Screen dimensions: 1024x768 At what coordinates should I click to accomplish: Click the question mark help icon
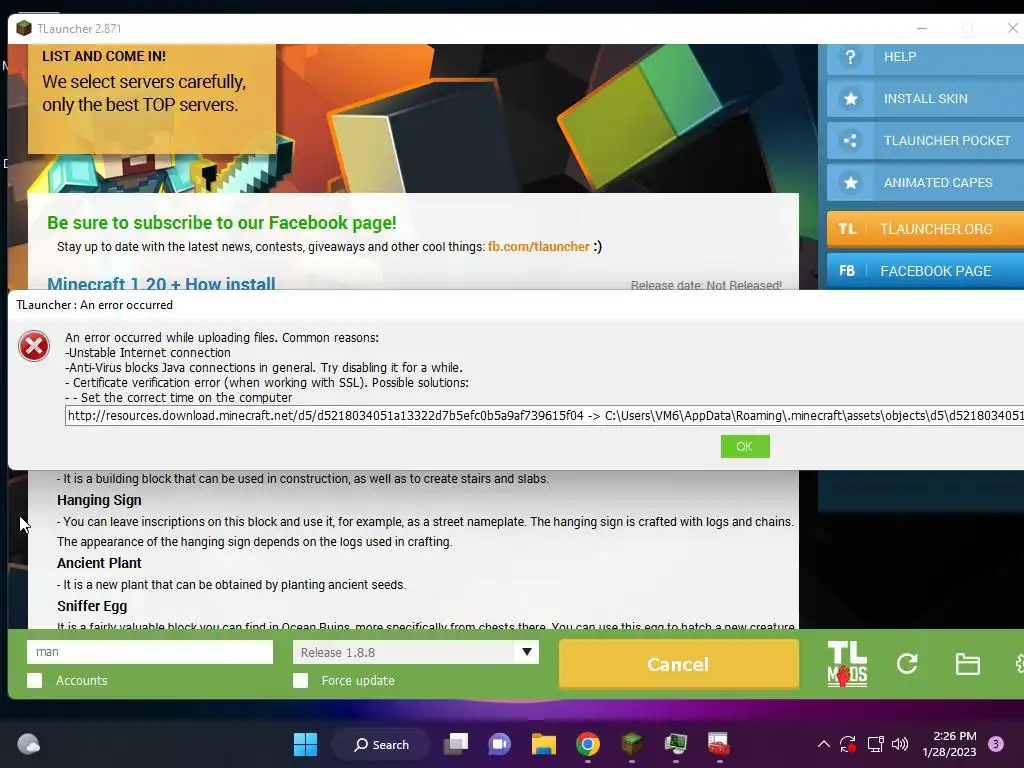850,57
